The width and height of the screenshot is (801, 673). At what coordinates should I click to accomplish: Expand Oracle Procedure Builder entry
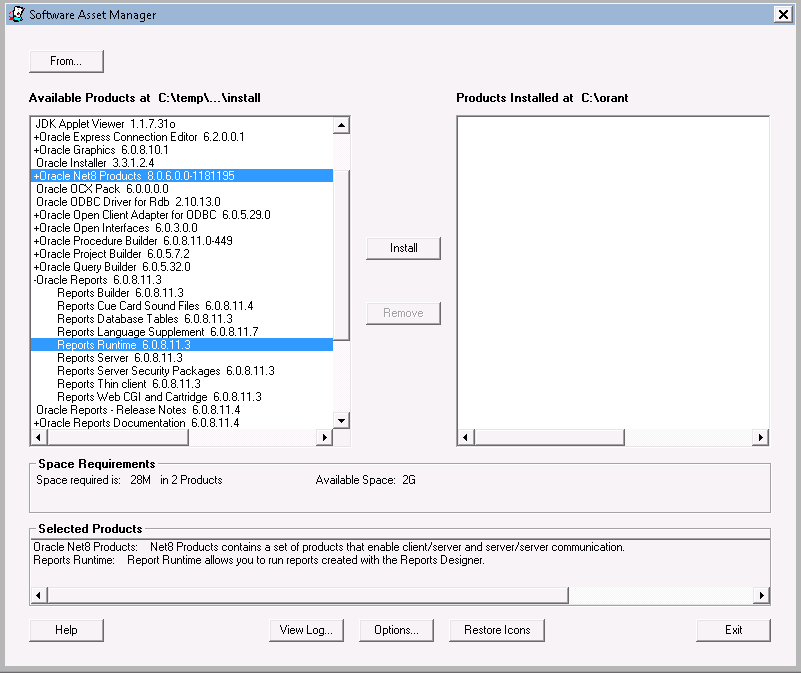click(36, 241)
